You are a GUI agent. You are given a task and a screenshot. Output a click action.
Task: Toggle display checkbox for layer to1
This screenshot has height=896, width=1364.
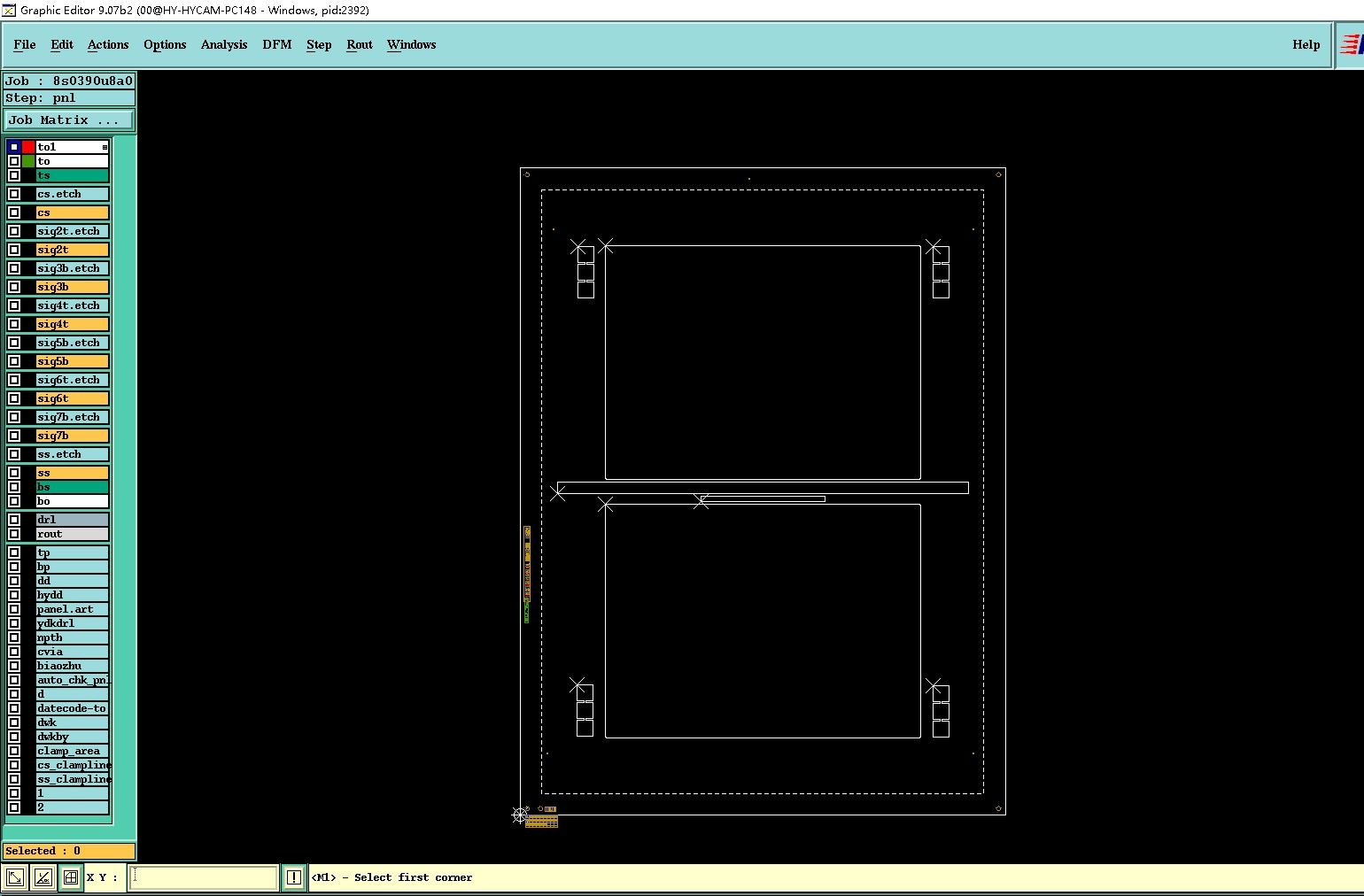tap(14, 147)
